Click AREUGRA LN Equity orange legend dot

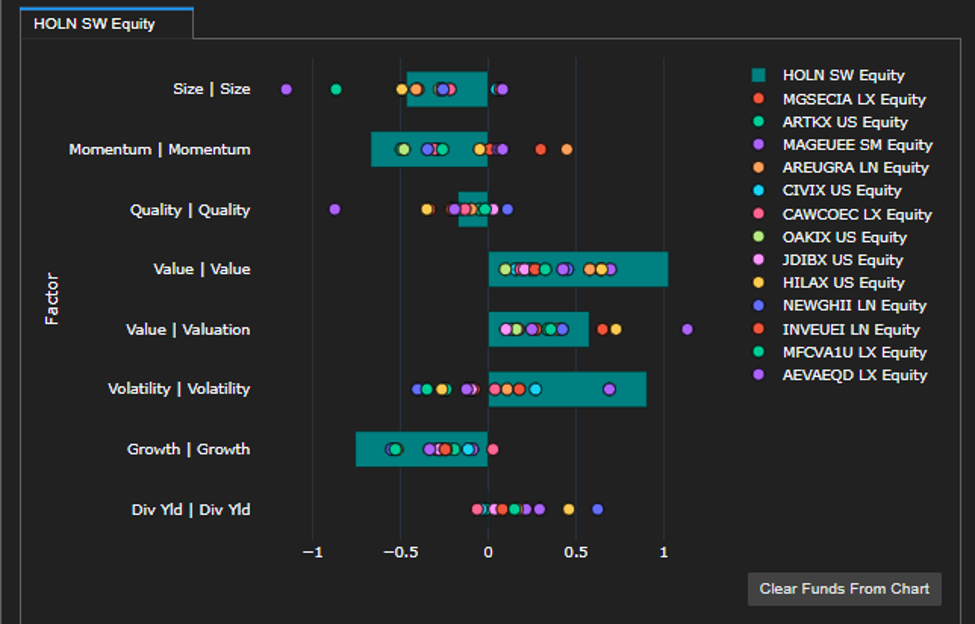[x=759, y=167]
